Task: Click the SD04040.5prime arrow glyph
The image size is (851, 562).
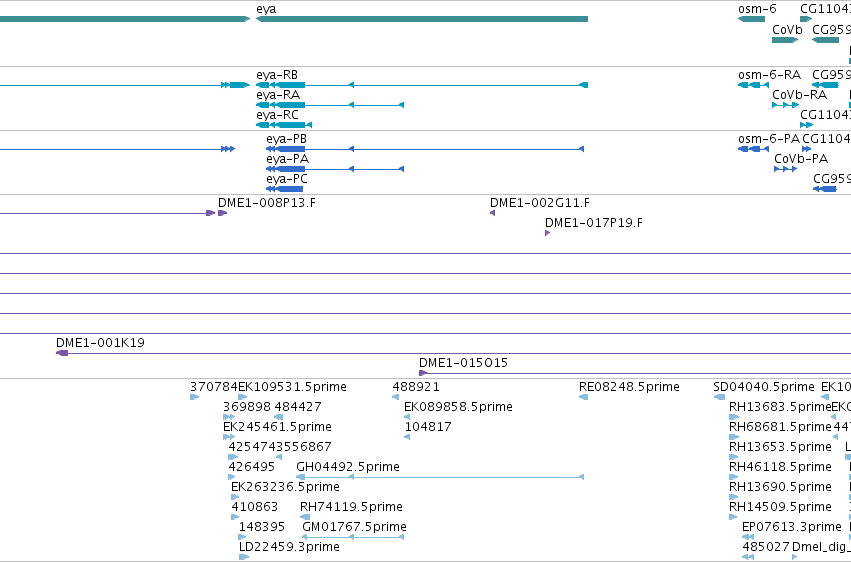Action: (x=719, y=397)
